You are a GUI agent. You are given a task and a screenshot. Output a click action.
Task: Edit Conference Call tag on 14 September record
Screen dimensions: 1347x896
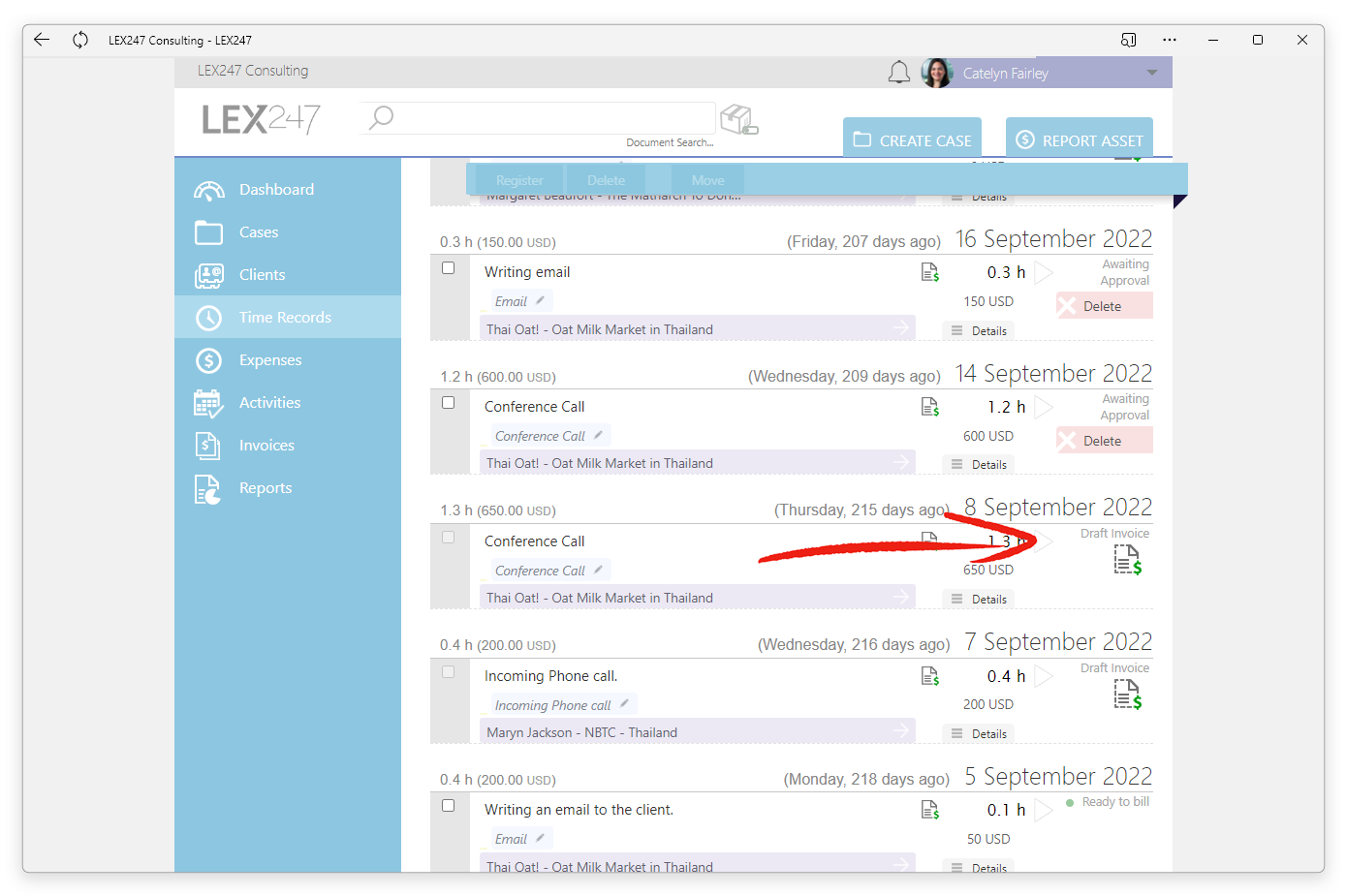click(x=598, y=435)
